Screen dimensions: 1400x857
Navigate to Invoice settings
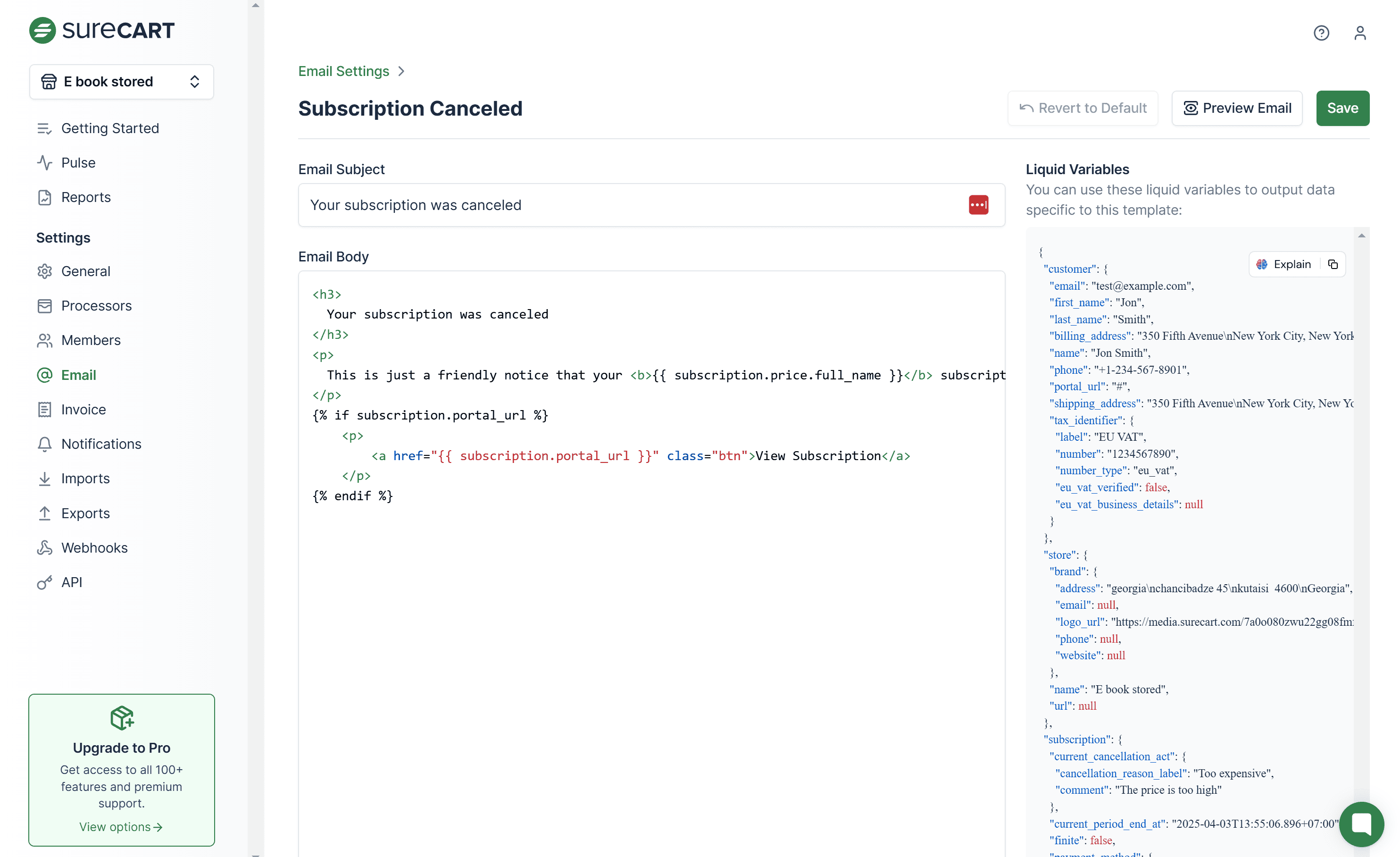pyautogui.click(x=83, y=409)
